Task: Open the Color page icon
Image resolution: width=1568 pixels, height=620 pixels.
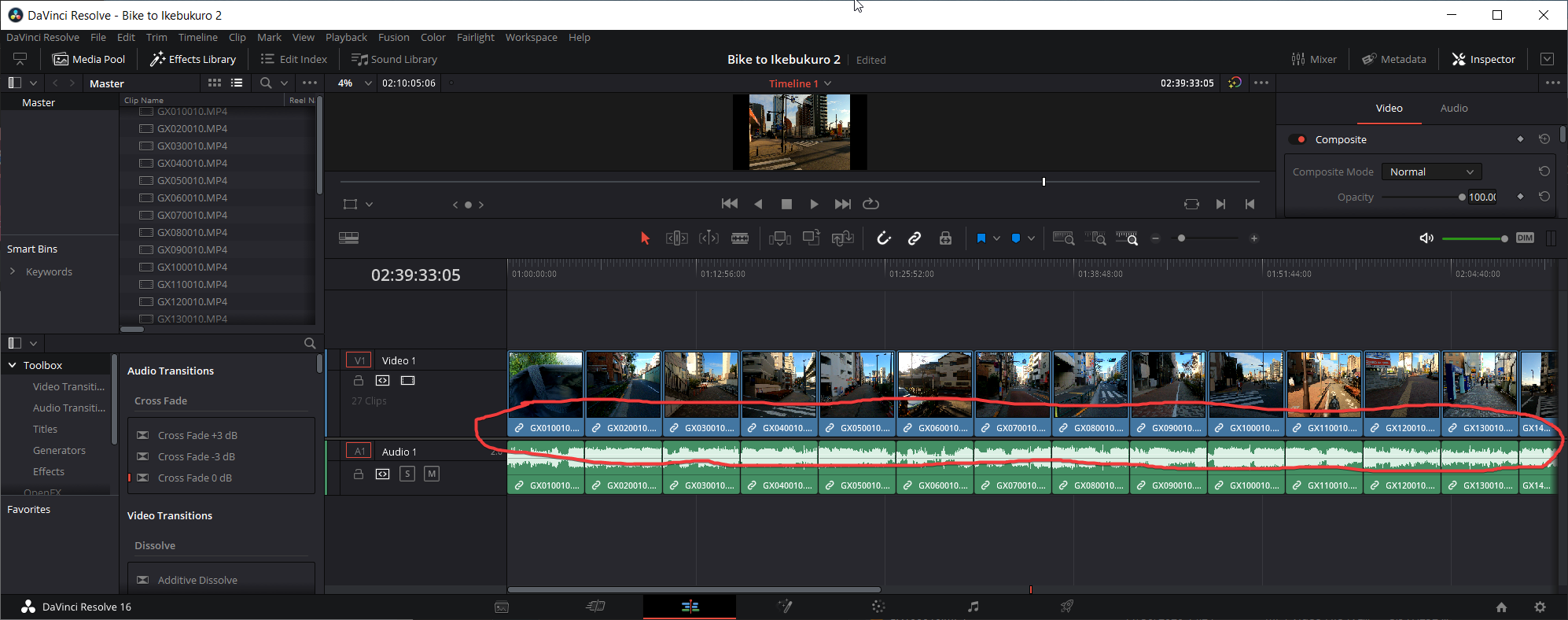Action: pyautogui.click(x=878, y=607)
